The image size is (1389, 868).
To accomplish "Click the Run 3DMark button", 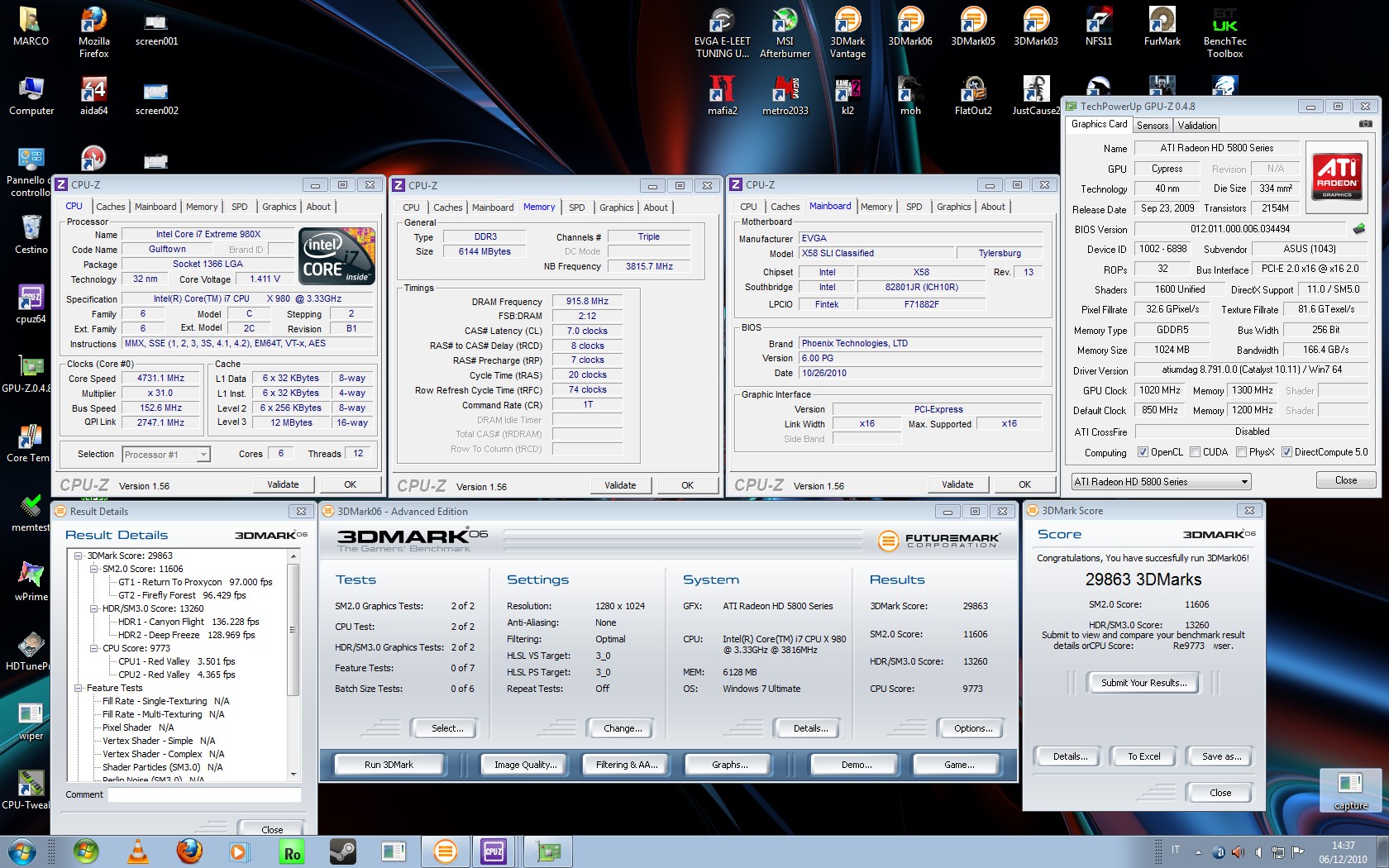I will click(x=389, y=765).
